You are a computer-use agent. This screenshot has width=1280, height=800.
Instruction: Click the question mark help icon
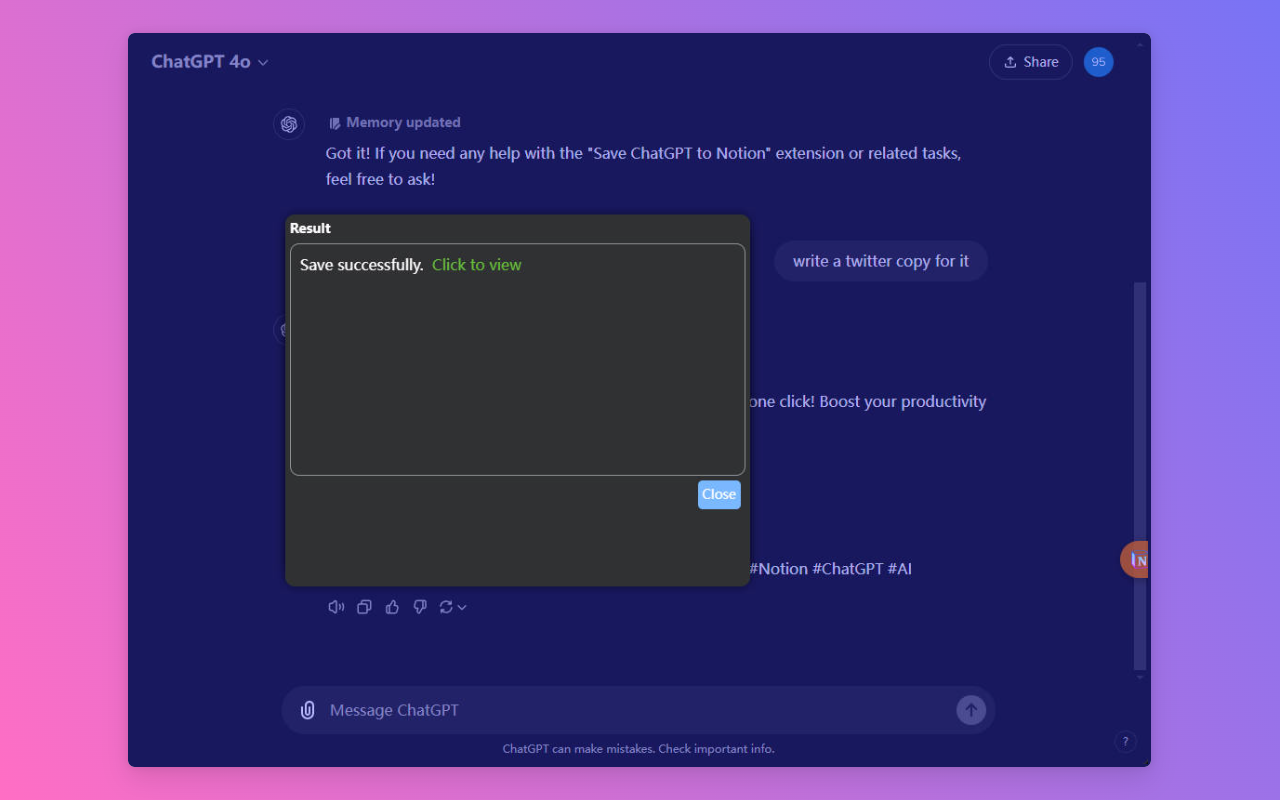tap(1125, 741)
